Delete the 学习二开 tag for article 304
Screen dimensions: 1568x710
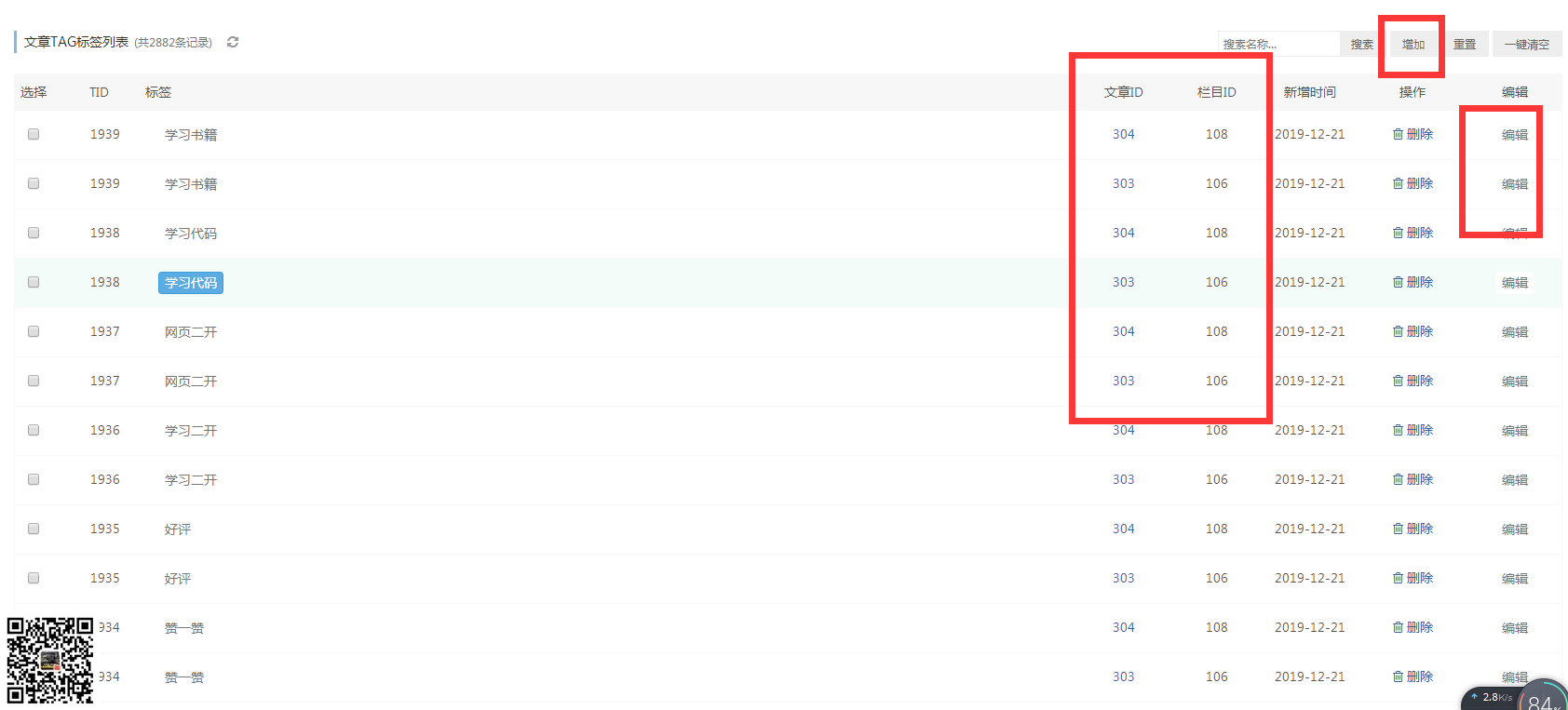[1413, 430]
